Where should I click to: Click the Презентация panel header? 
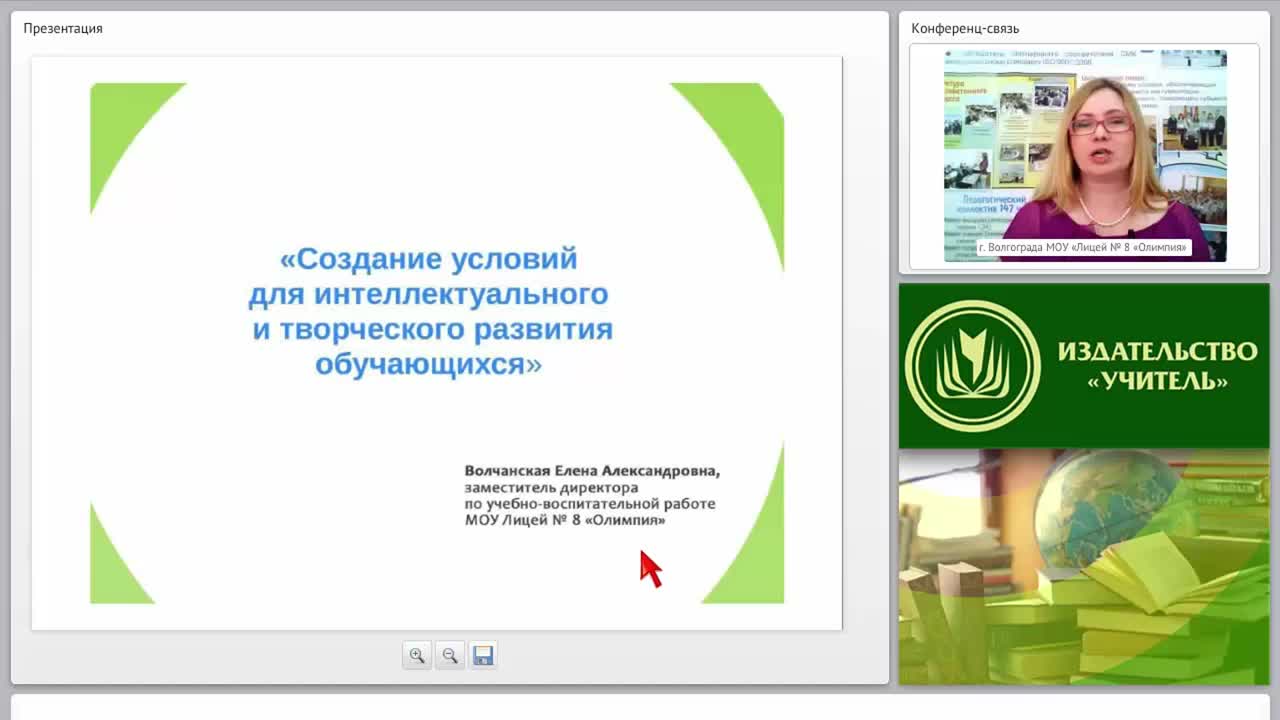pos(63,28)
